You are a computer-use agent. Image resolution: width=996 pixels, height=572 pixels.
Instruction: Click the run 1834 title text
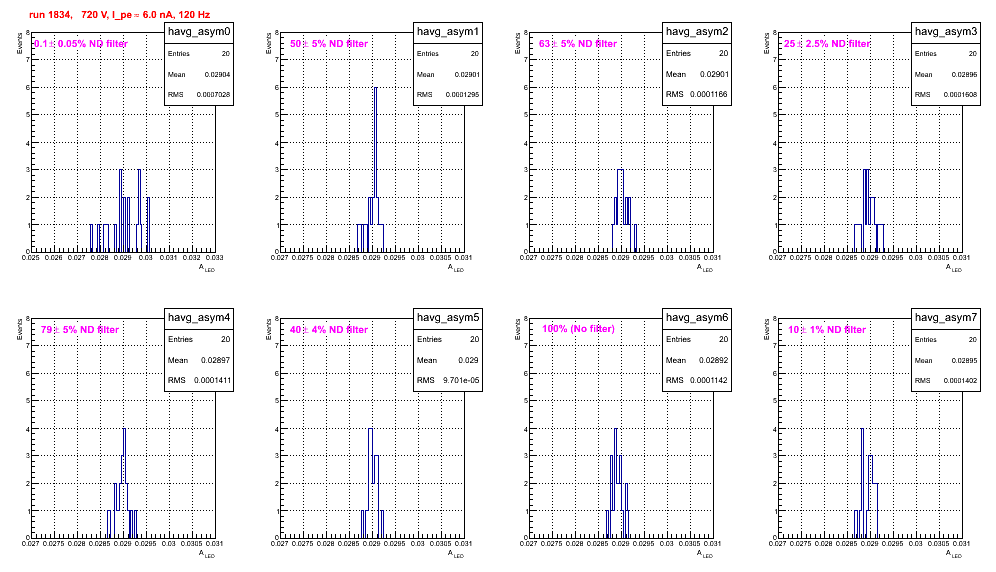(119, 15)
